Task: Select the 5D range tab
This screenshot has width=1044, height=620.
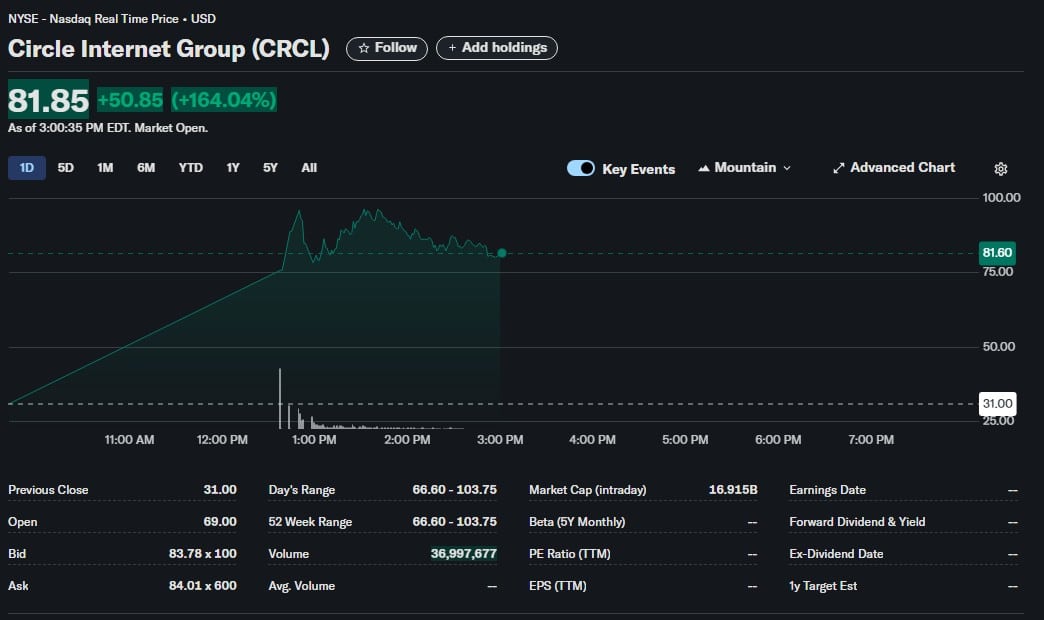Action: [65, 168]
